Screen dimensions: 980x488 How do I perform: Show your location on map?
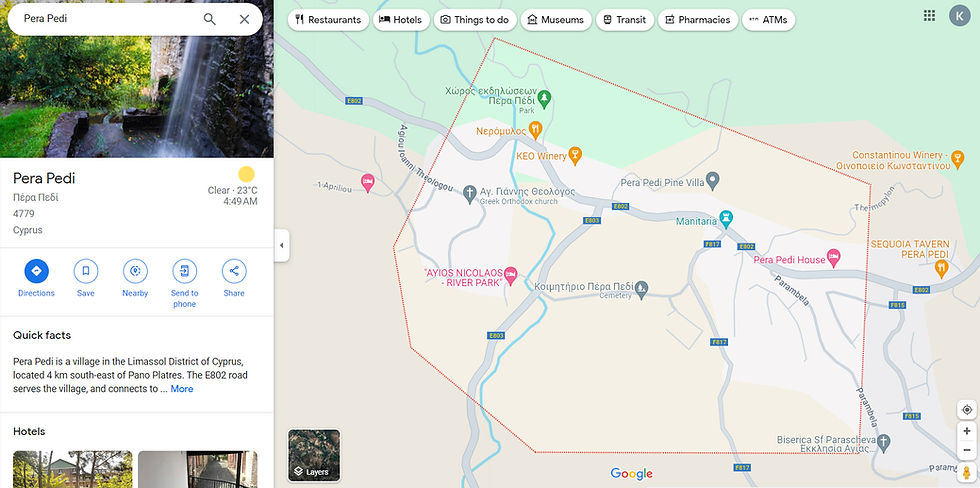point(967,410)
